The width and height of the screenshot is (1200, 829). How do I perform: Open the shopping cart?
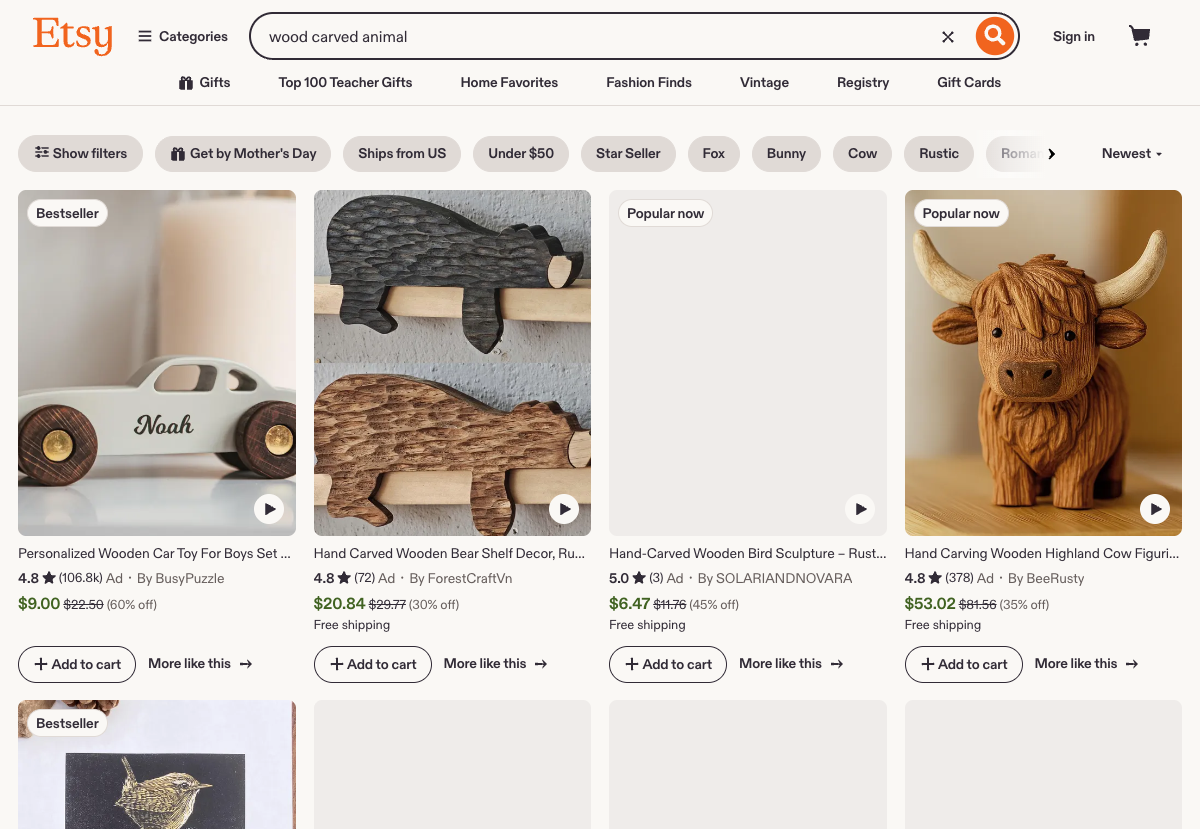(1139, 37)
